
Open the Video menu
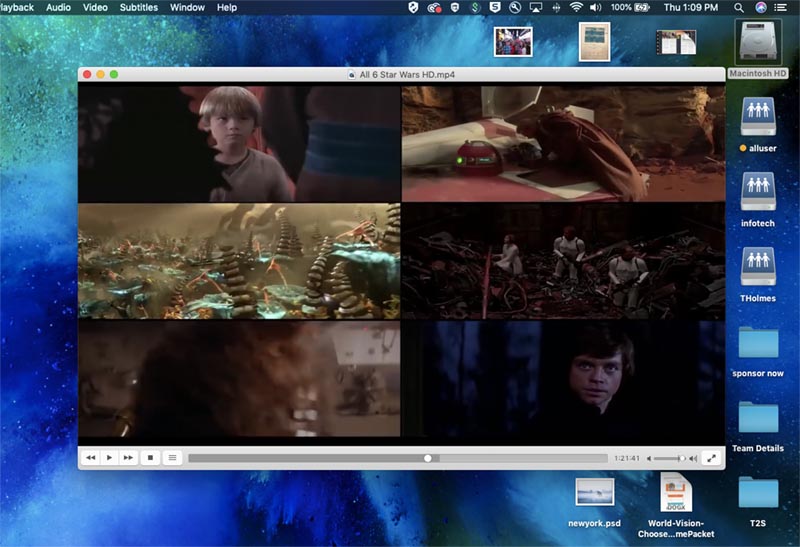coord(95,8)
